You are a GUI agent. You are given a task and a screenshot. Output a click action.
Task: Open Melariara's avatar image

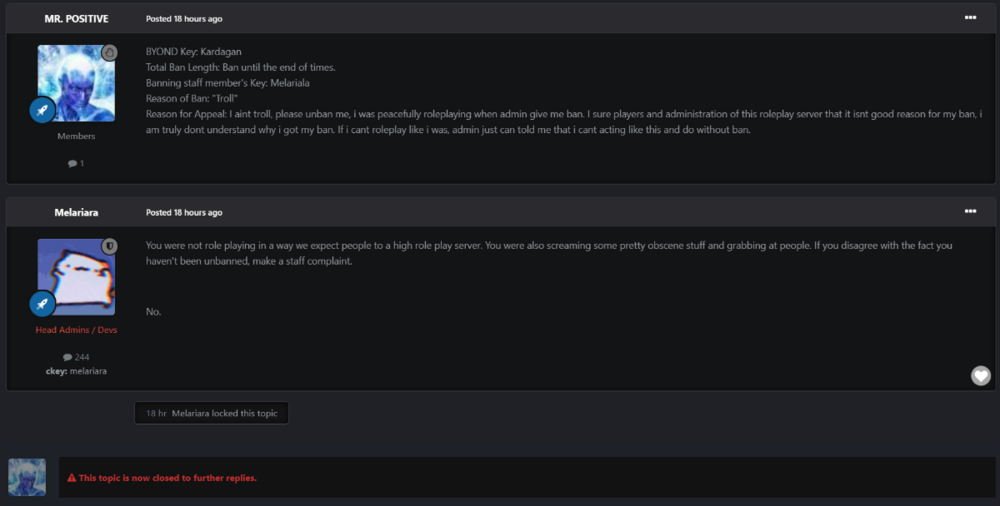[76, 277]
